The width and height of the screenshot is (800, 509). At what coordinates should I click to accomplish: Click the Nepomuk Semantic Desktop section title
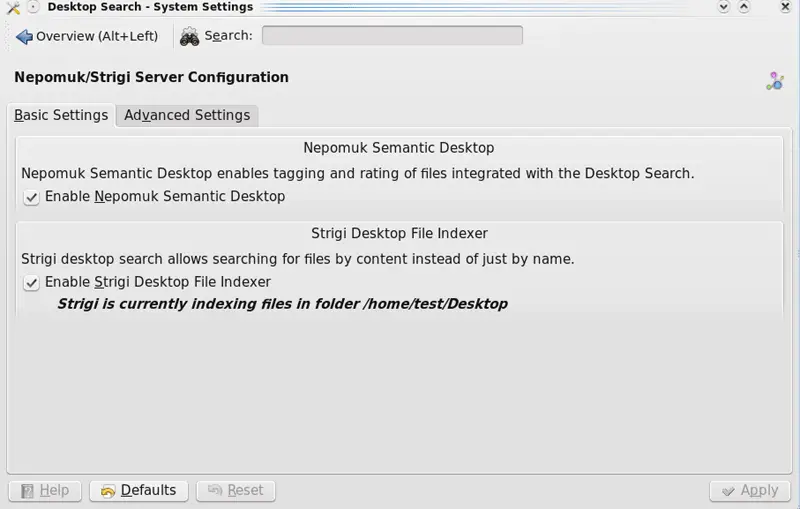point(399,148)
